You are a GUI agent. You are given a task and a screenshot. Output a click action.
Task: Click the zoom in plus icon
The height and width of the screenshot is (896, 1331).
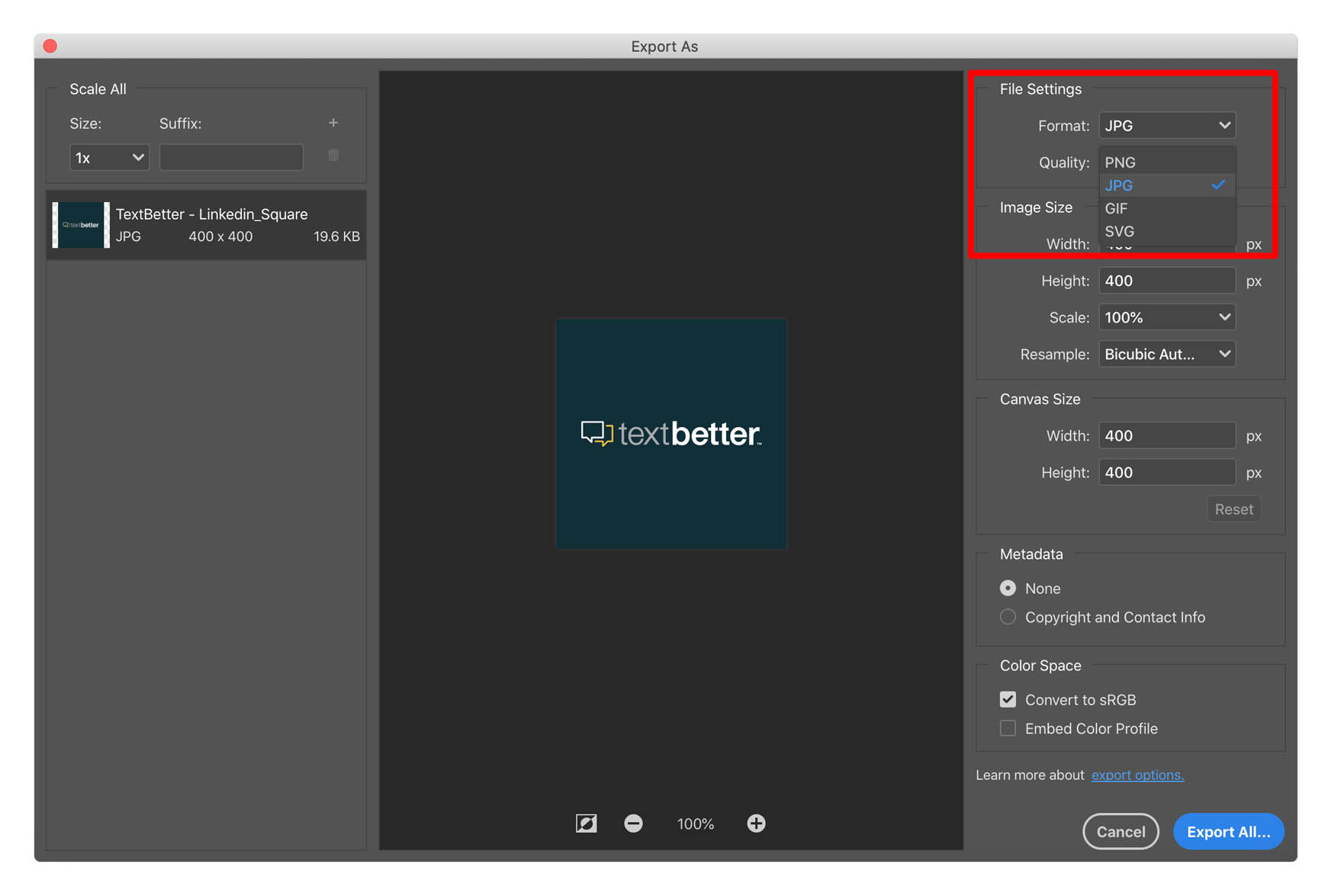coord(756,824)
